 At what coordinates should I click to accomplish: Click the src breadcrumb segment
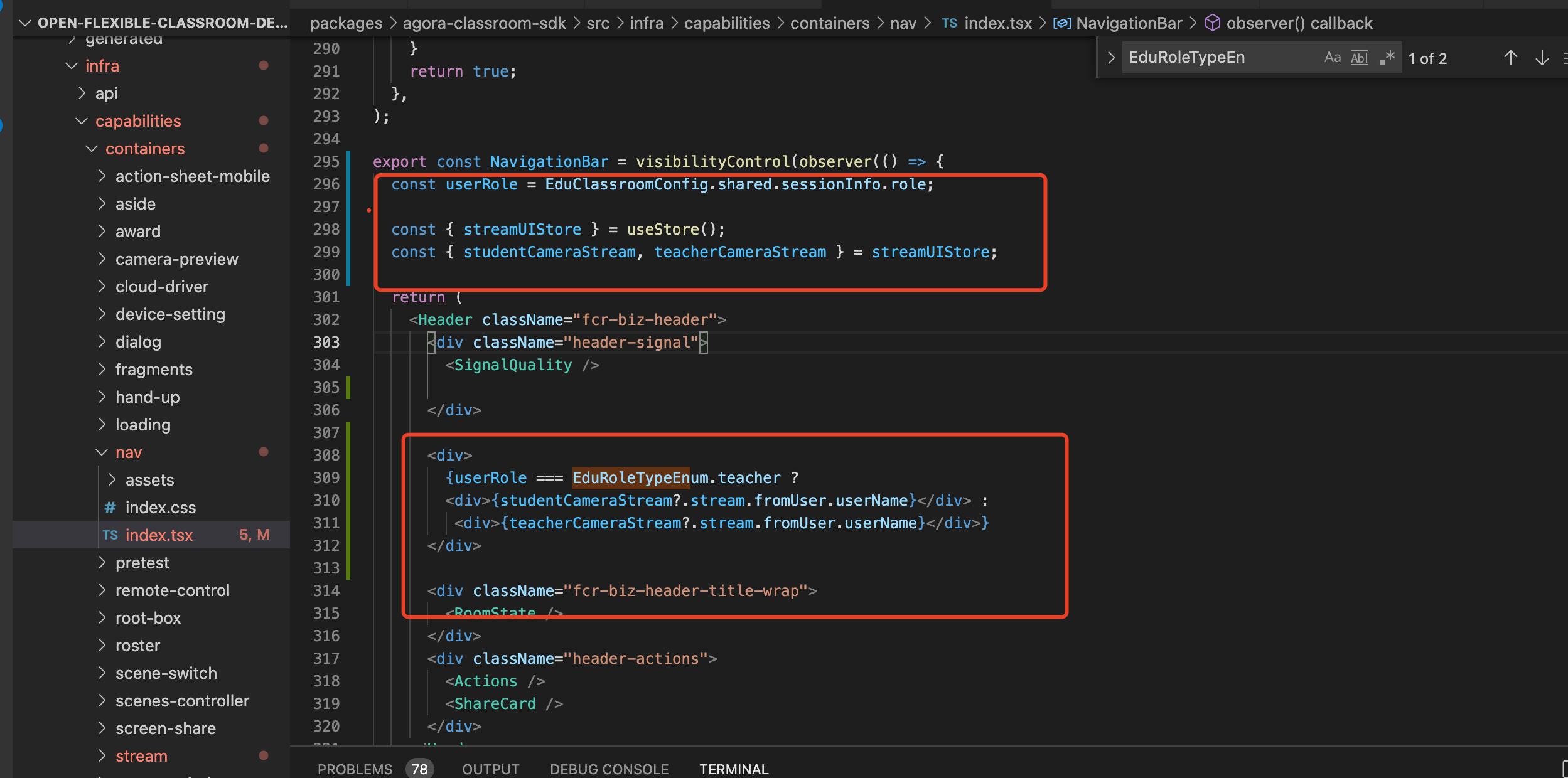point(598,24)
